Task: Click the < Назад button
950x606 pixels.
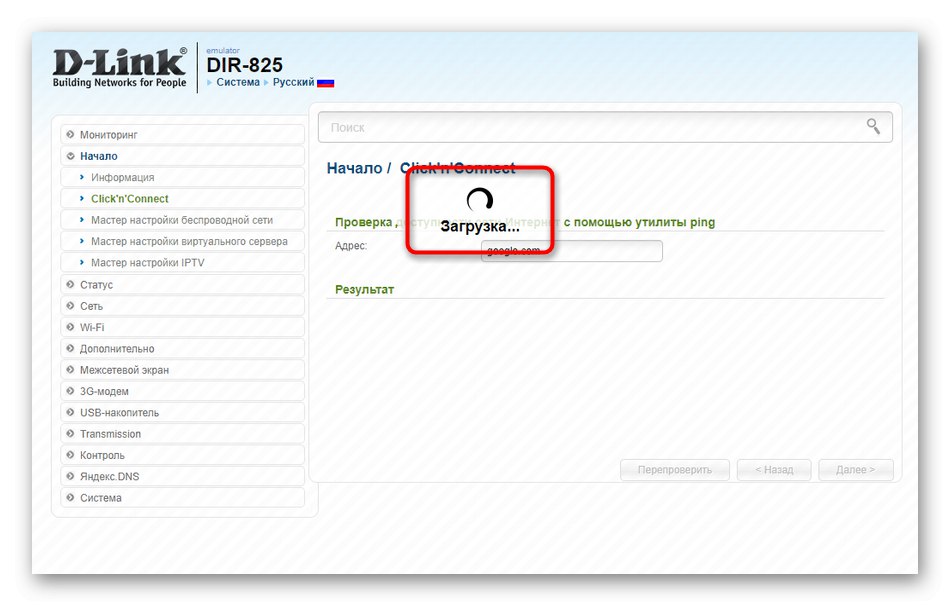Action: click(774, 470)
